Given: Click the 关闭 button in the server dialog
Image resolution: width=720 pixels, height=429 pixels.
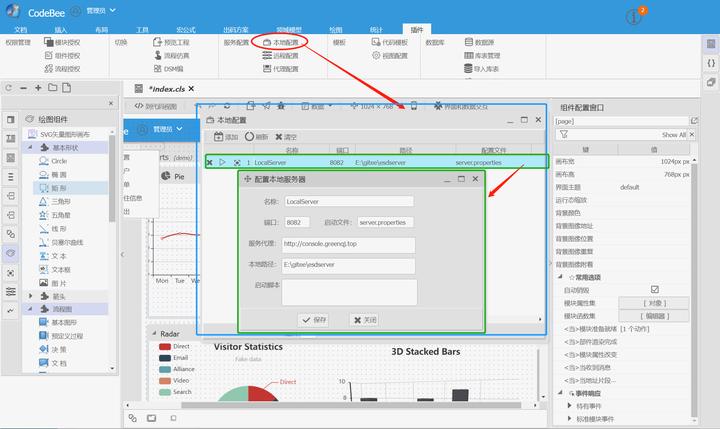Looking at the screenshot, I should tap(364, 320).
